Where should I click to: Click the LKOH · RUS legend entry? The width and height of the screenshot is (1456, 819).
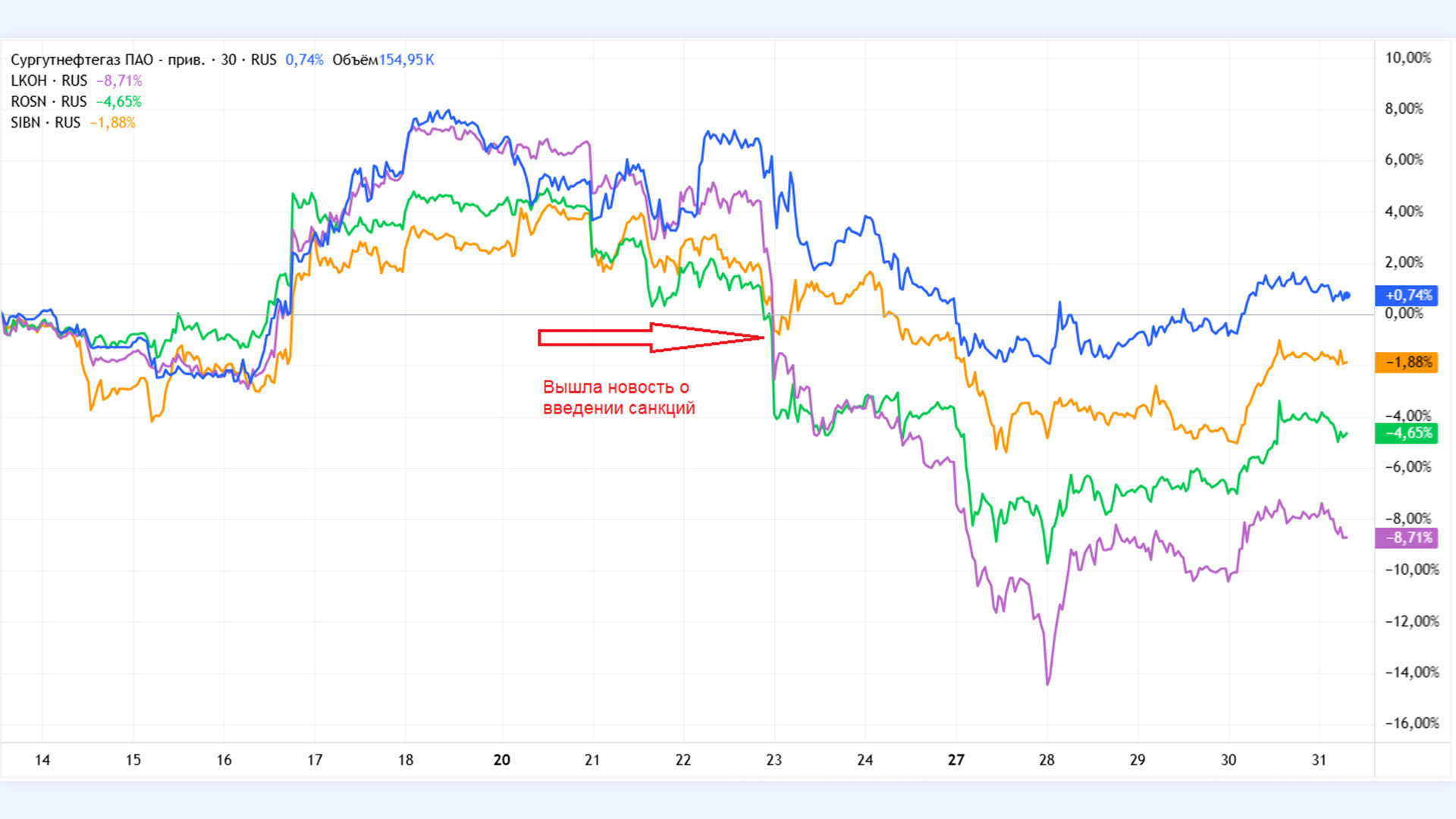49,80
